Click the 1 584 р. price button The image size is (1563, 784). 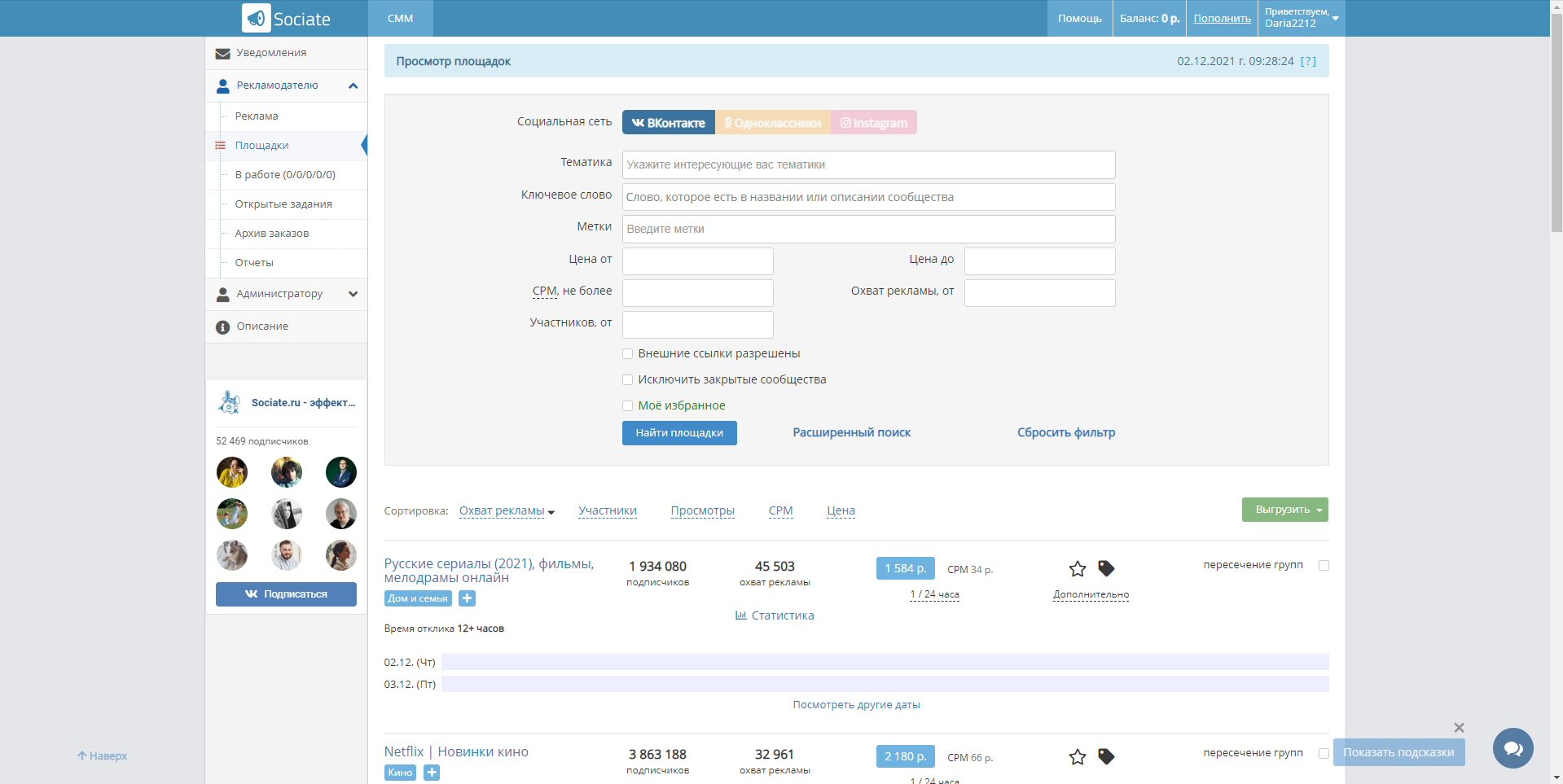(905, 568)
